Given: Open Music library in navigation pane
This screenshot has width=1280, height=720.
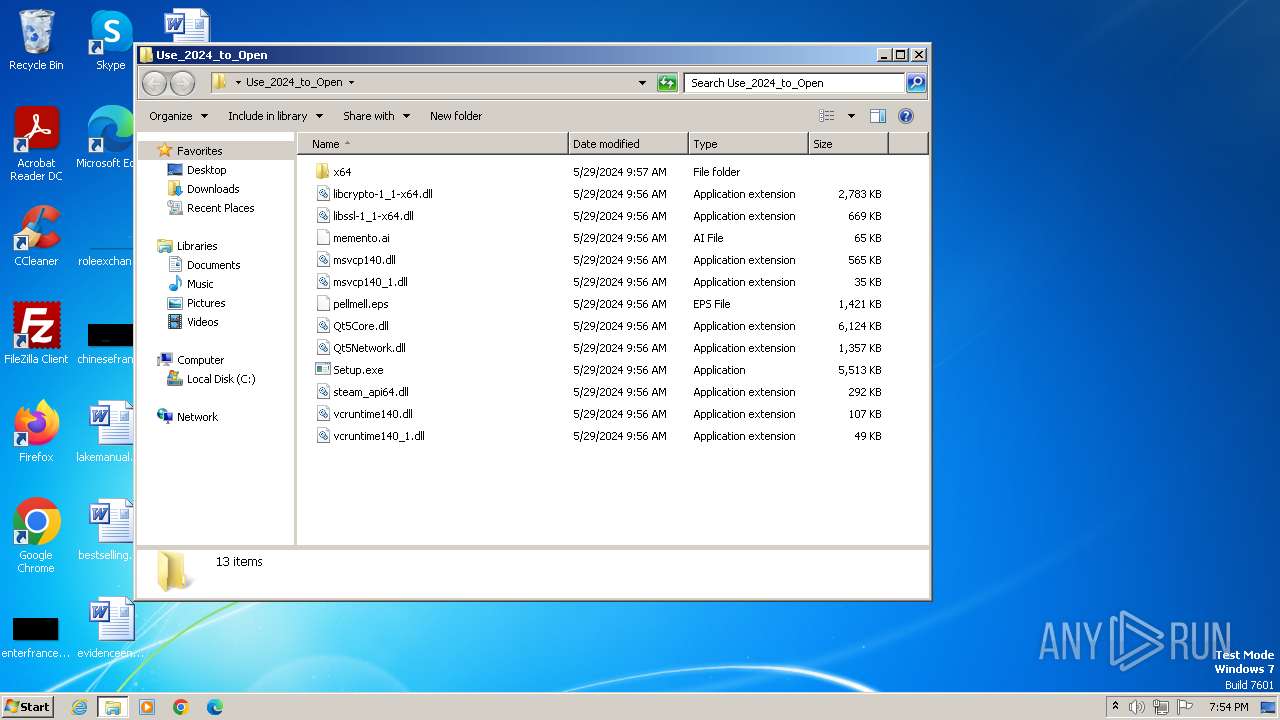Looking at the screenshot, I should coord(200,284).
